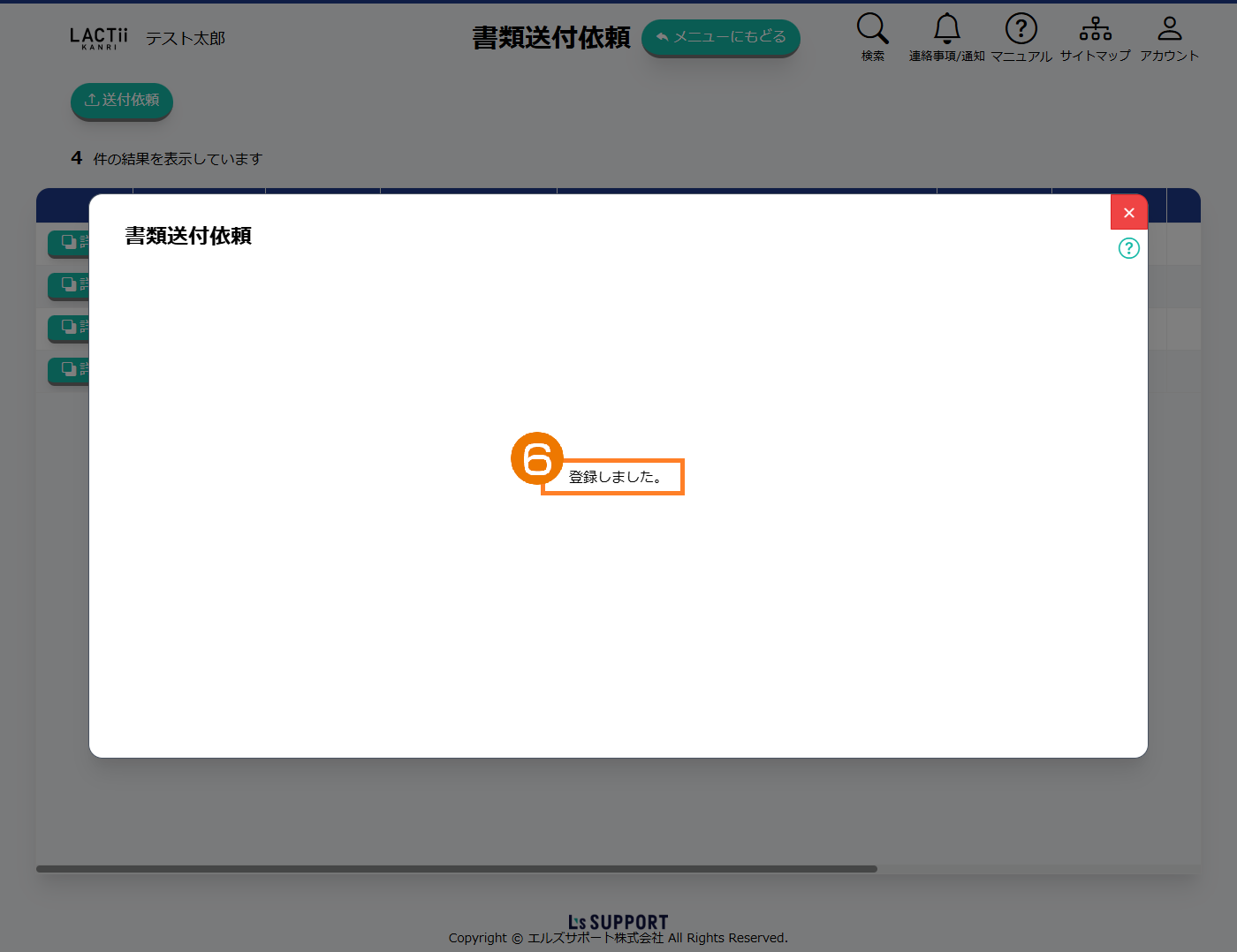Click the third row's green detail button
Image resolution: width=1237 pixels, height=952 pixels.
click(x=69, y=328)
